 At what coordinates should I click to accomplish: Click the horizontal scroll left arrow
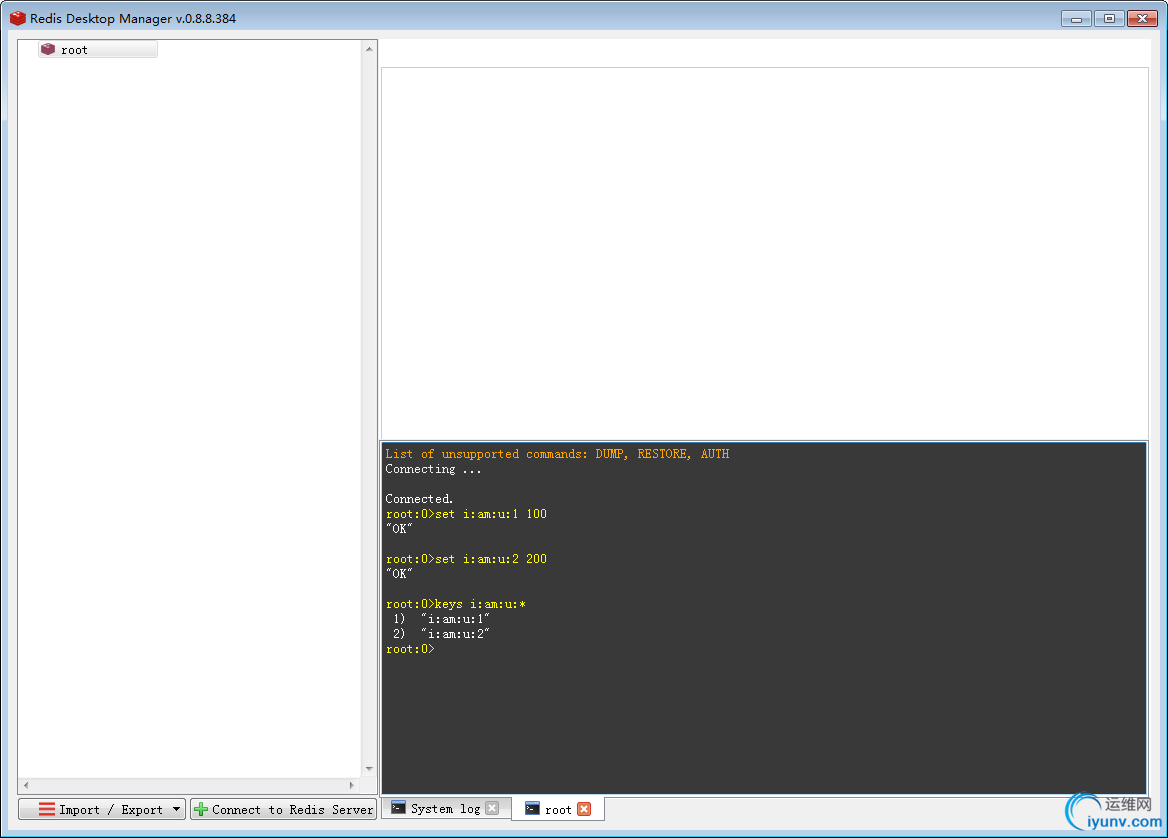[26, 785]
